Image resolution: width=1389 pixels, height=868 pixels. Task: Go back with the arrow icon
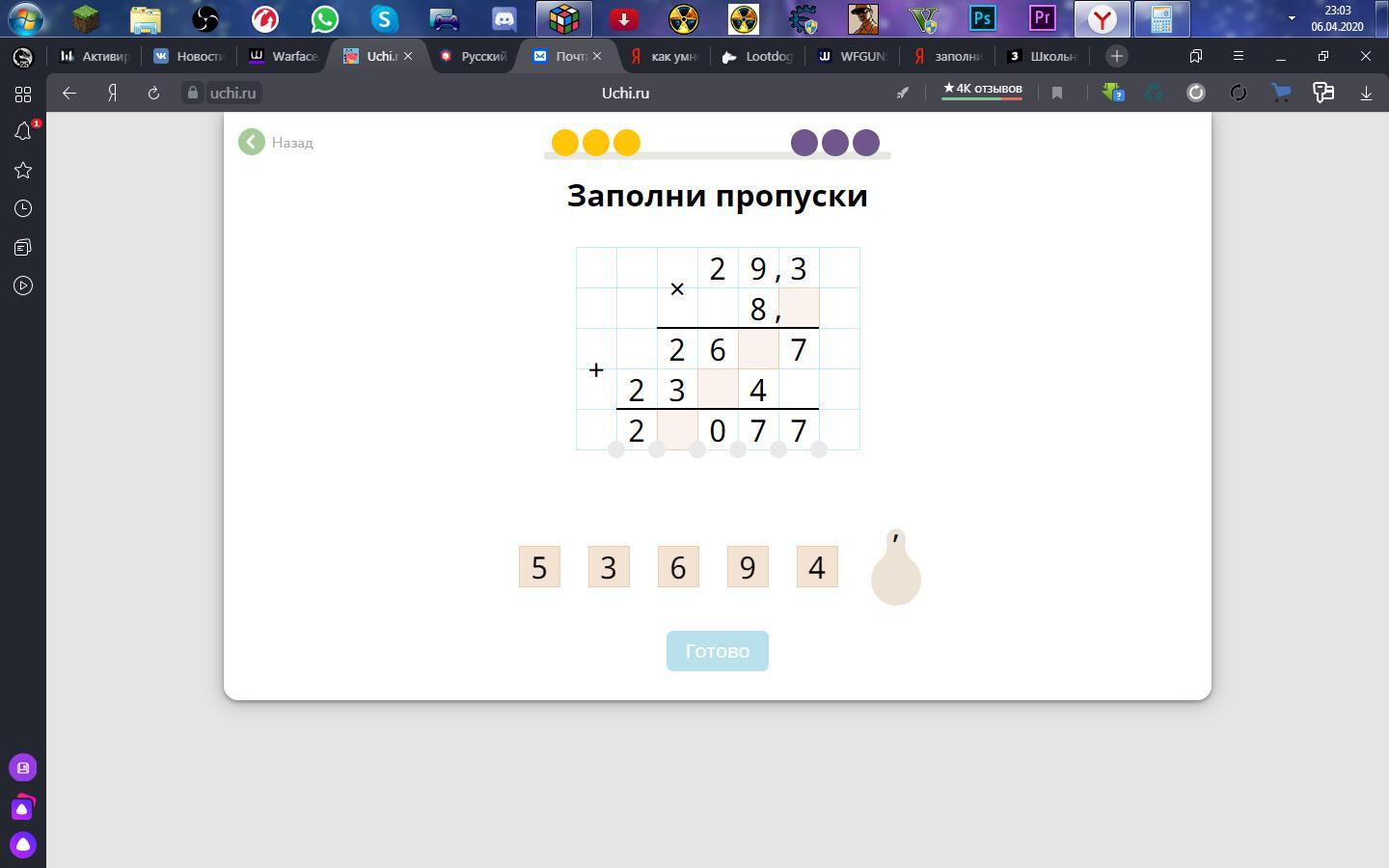[68, 94]
